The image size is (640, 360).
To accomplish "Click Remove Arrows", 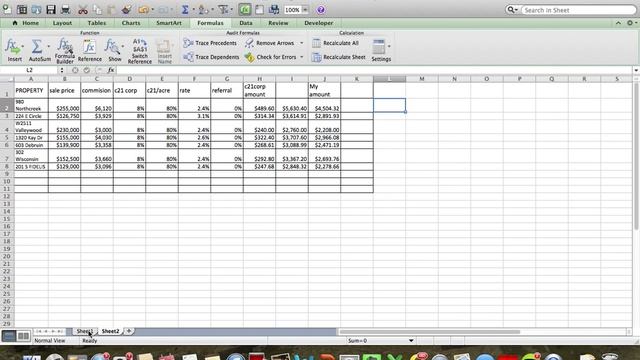I will point(270,43).
